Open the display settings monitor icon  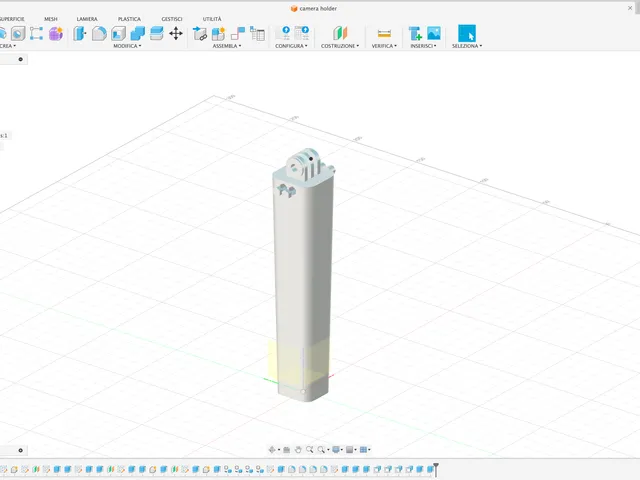[x=336, y=450]
